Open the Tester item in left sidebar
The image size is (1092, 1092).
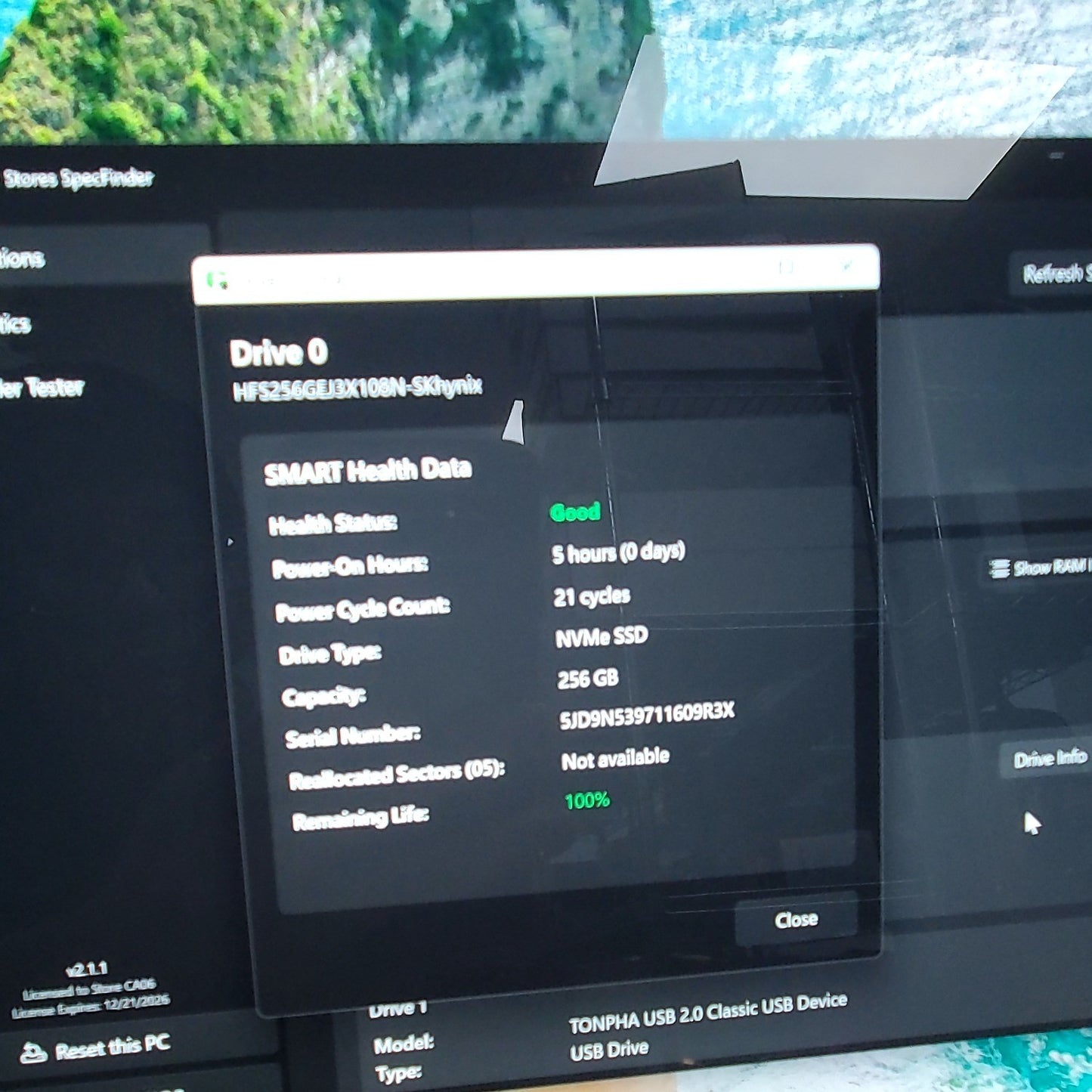(42, 388)
